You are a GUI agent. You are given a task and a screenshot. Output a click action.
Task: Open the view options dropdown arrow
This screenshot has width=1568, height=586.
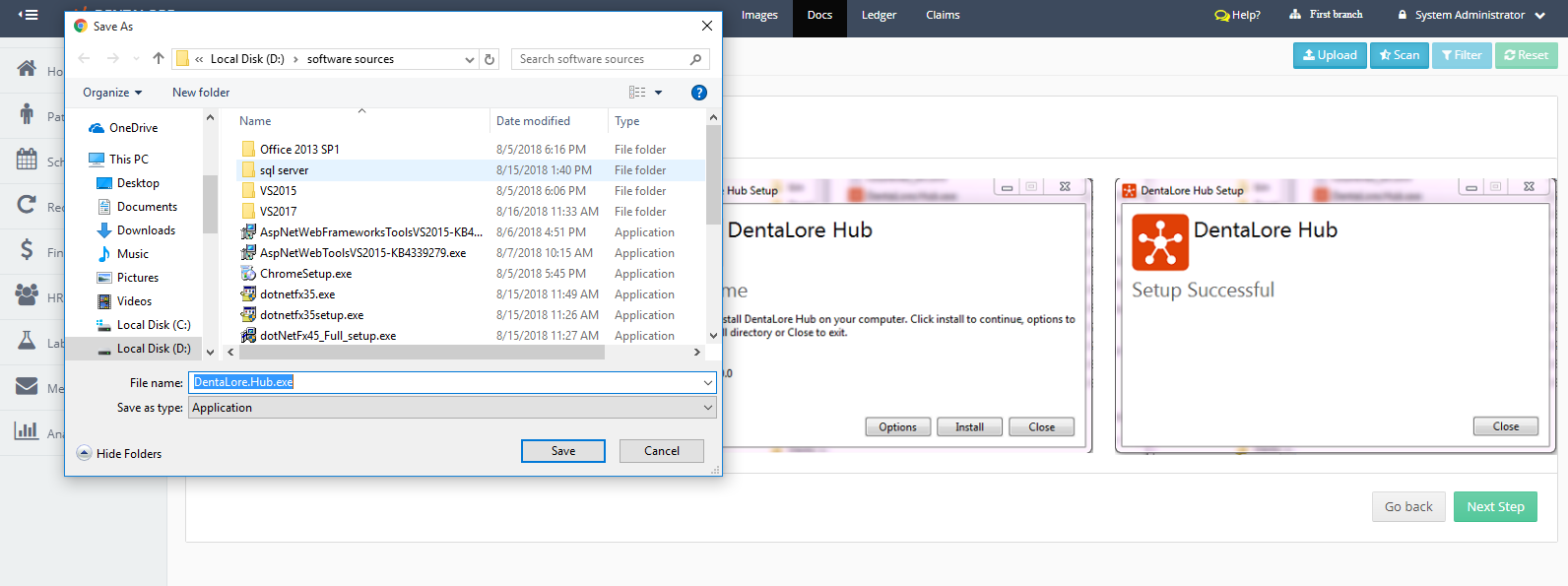tap(659, 93)
